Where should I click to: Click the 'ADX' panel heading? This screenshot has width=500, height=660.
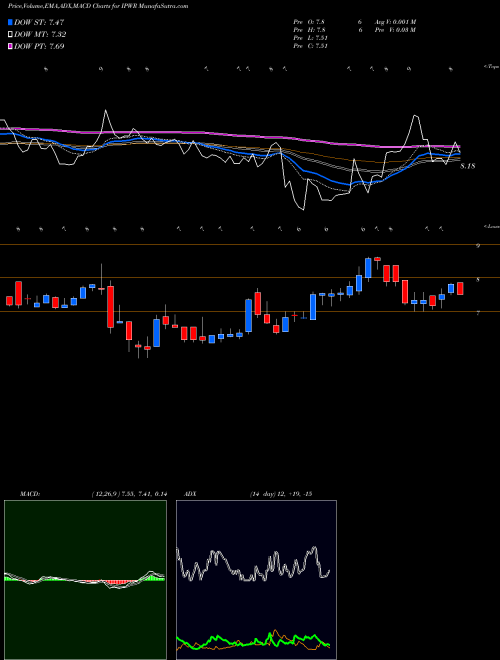click(191, 494)
